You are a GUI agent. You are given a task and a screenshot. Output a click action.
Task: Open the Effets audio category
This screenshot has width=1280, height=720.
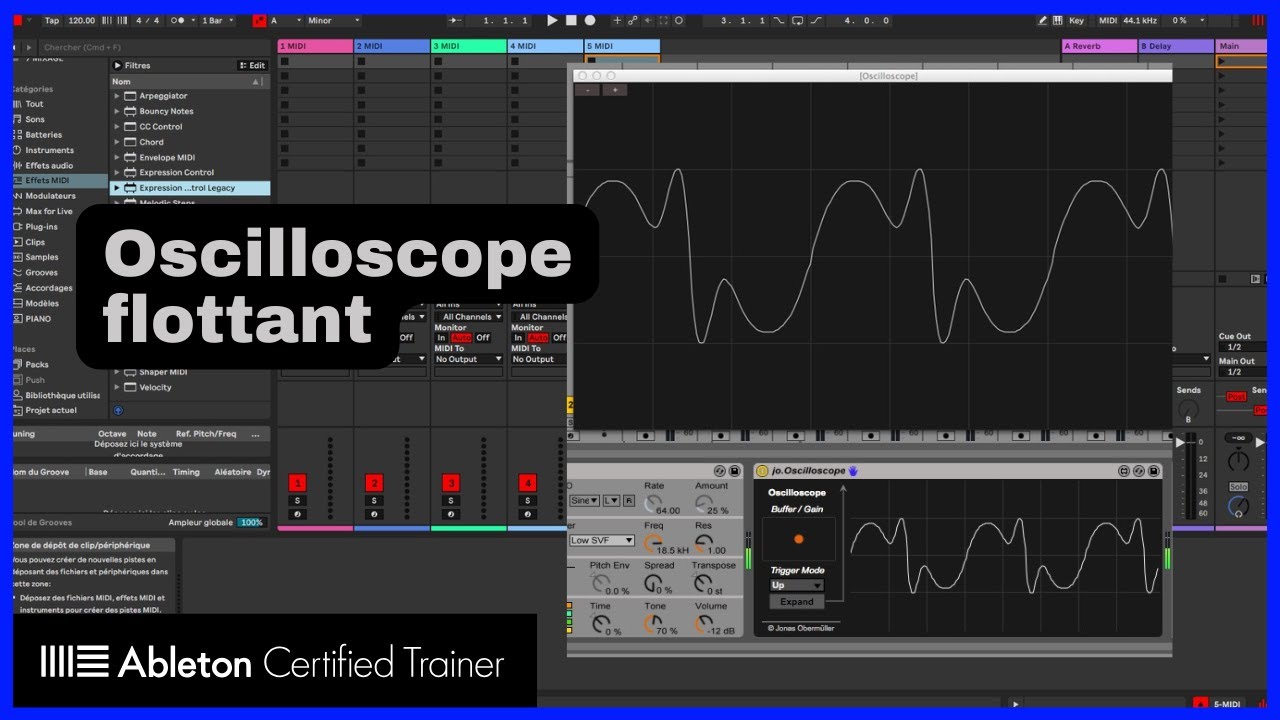point(49,166)
